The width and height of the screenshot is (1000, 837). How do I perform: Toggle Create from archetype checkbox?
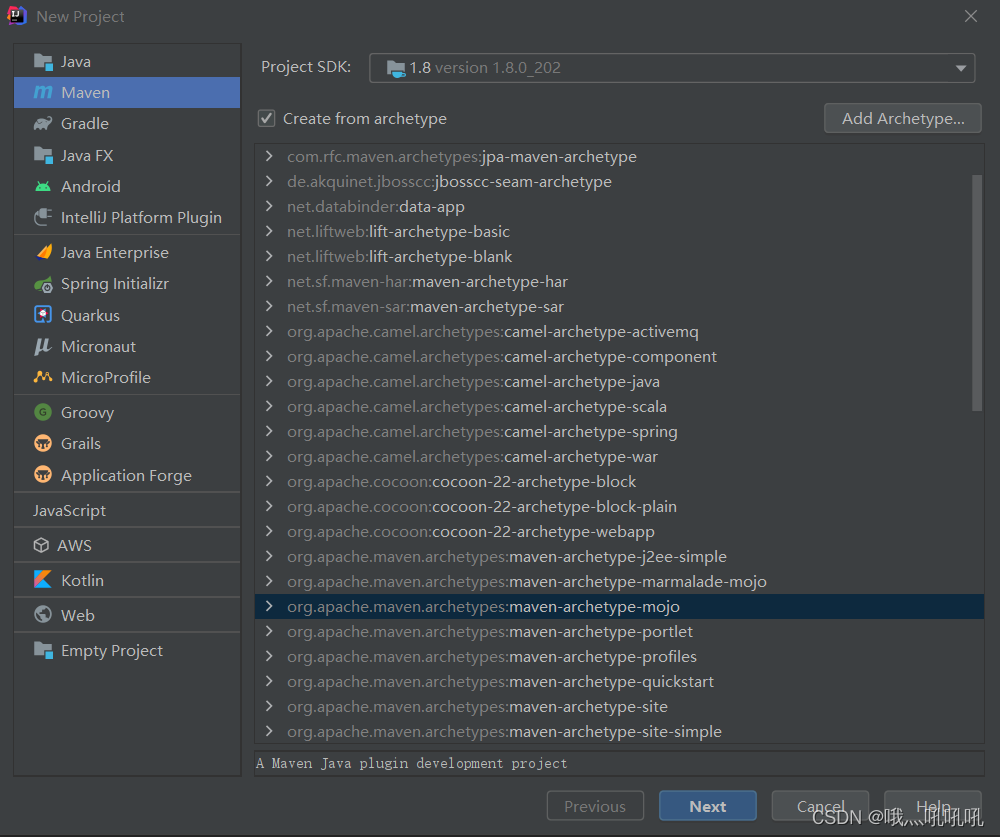(267, 119)
